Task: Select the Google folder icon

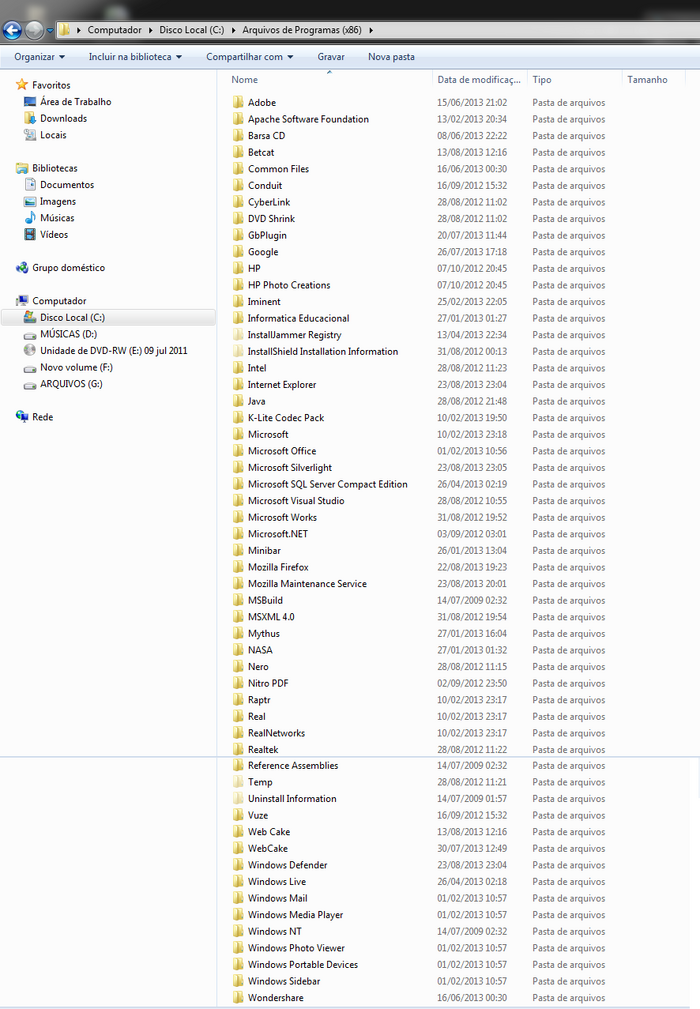Action: [238, 252]
